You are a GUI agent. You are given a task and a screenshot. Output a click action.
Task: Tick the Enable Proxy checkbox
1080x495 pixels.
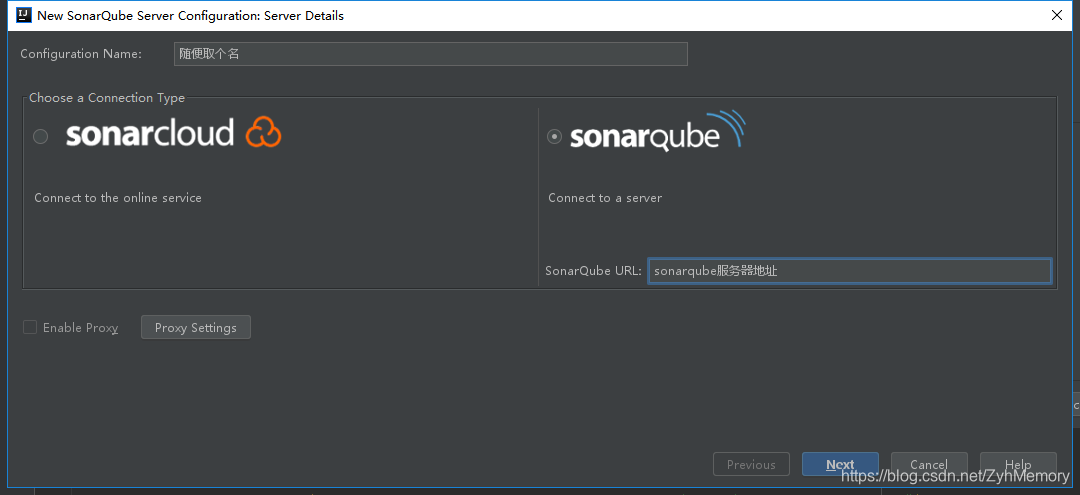(30, 327)
